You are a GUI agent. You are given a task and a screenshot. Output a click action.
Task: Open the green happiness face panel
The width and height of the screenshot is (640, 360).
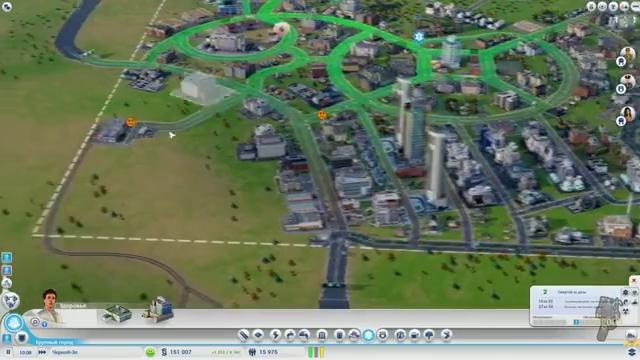click(150, 352)
